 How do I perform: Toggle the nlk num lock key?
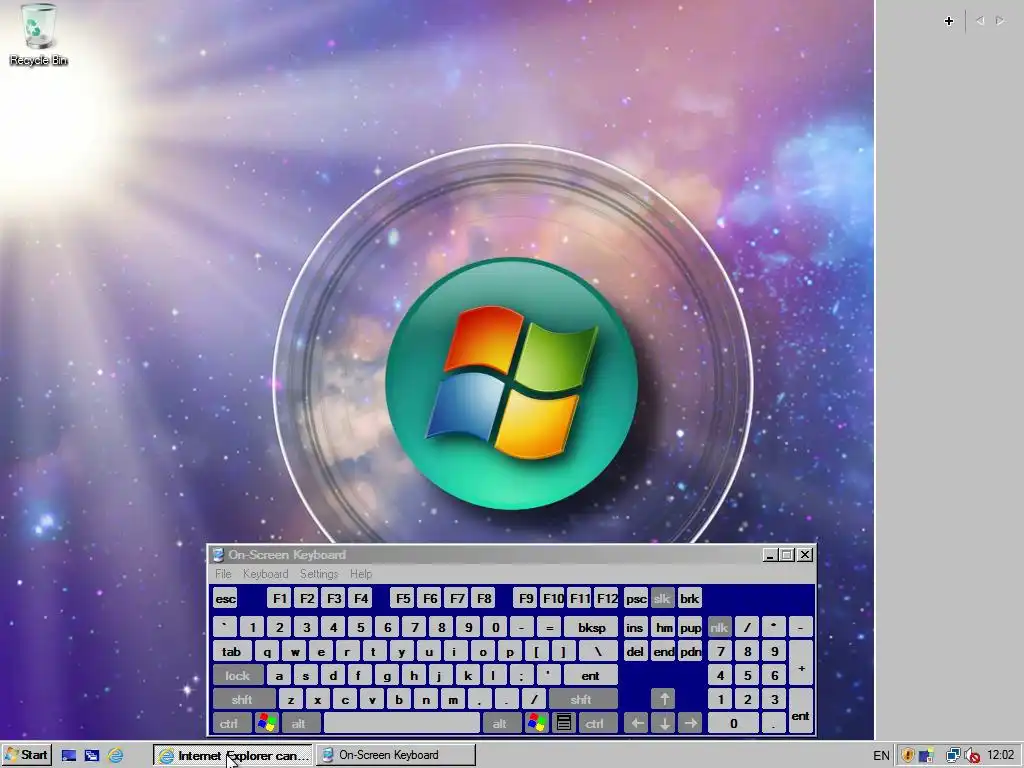pyautogui.click(x=720, y=628)
